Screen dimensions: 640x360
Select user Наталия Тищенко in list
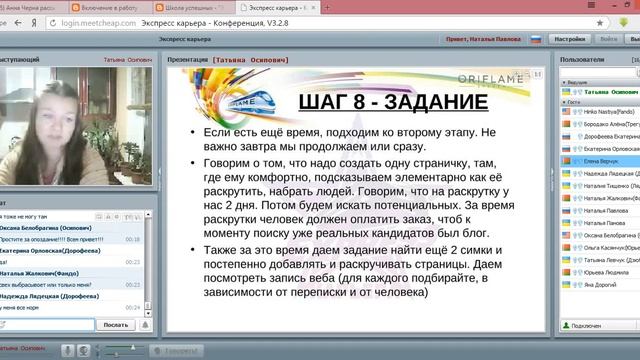pyautogui.click(x=600, y=186)
